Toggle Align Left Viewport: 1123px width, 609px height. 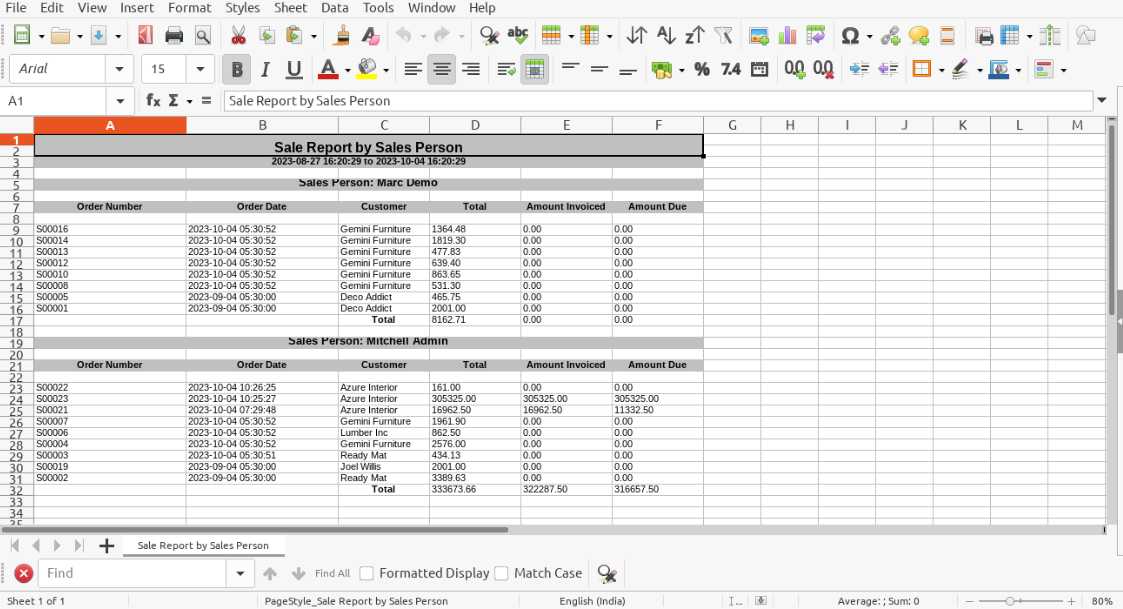pos(413,69)
